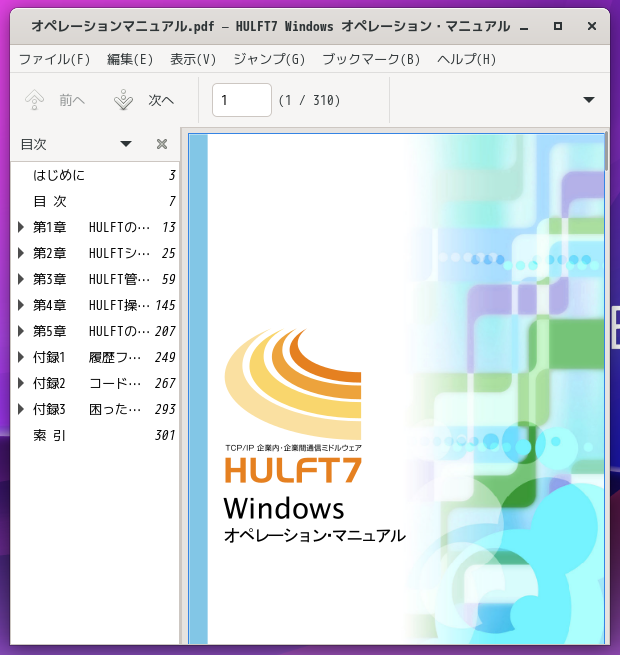Click the 前へ button label
620x655 pixels.
tap(72, 100)
